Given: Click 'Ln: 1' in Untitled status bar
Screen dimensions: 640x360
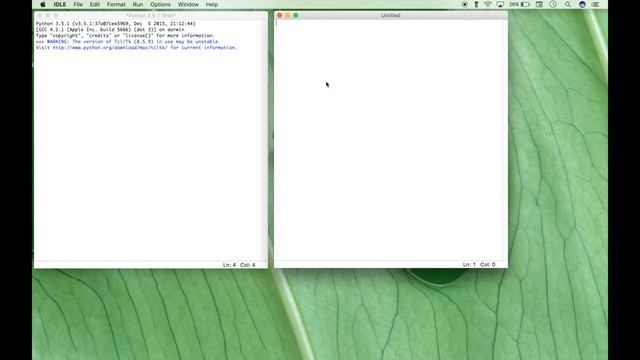Looking at the screenshot, I should (x=469, y=264).
